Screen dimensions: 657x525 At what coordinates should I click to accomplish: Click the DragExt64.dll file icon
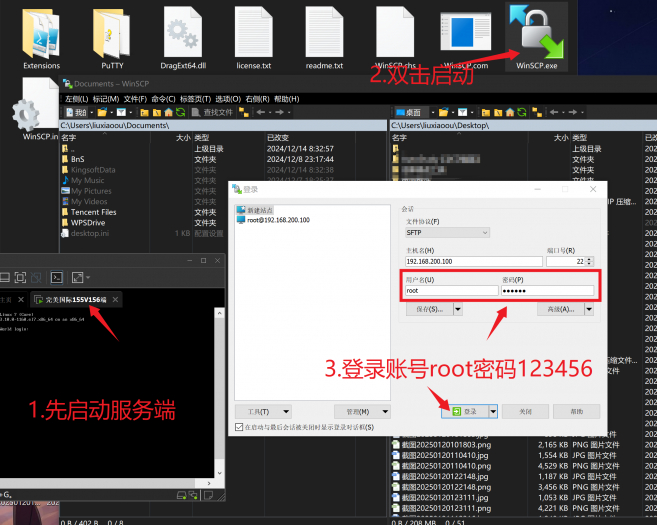click(182, 31)
